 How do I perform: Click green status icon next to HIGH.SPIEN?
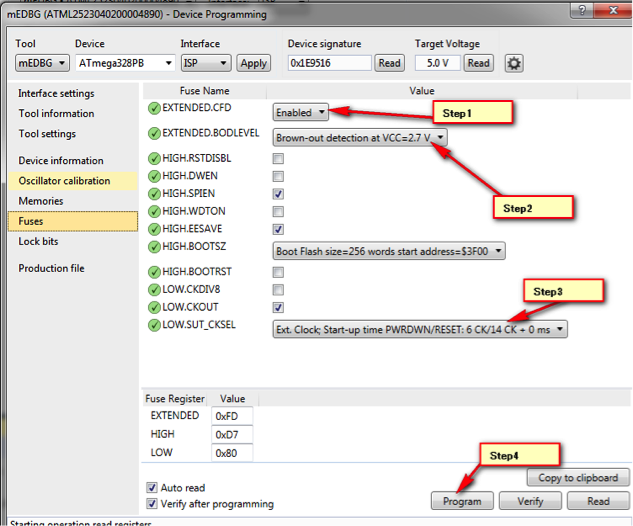coord(154,194)
